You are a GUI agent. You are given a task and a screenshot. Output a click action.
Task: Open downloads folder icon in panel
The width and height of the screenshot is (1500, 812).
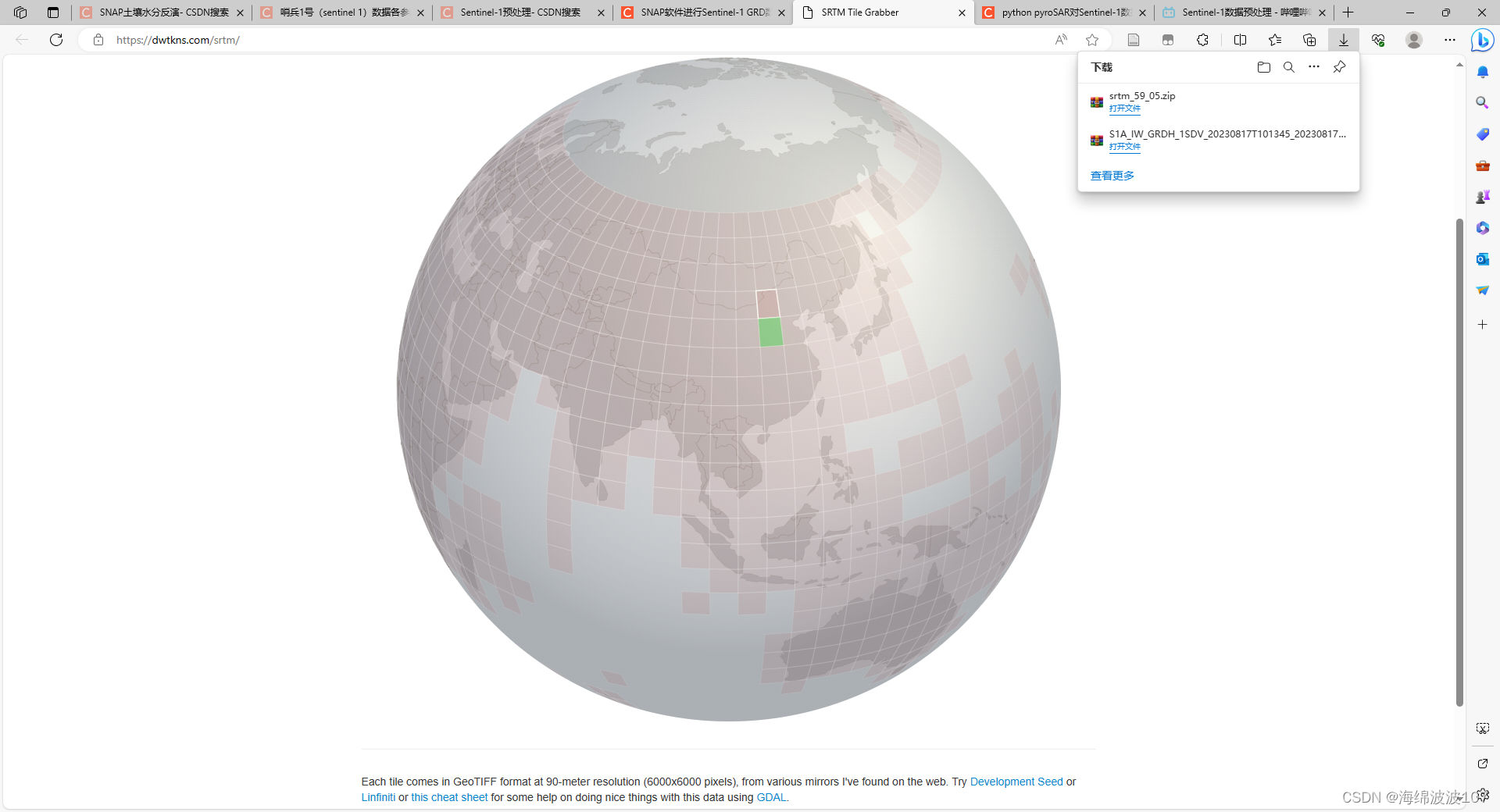click(x=1264, y=67)
